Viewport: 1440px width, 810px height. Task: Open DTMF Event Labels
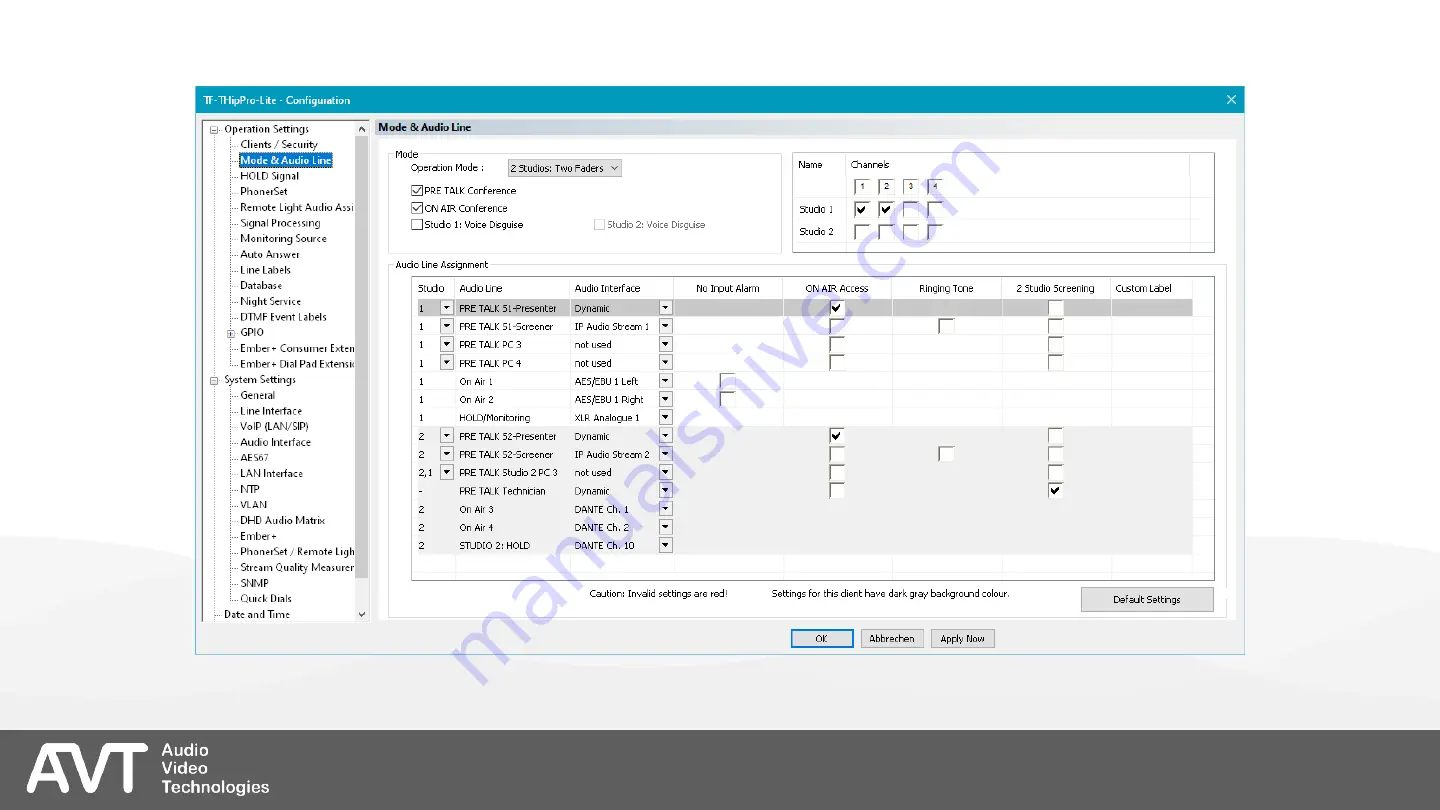[x=283, y=317]
